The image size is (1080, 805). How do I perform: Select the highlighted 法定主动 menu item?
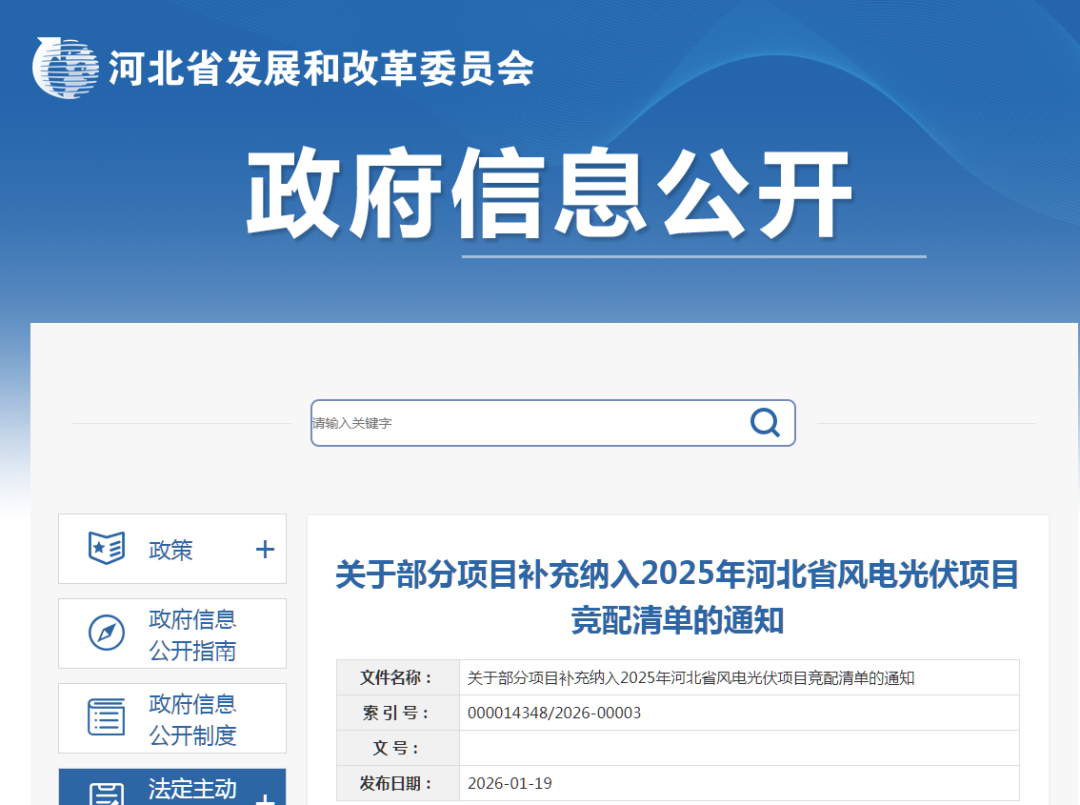190,790
